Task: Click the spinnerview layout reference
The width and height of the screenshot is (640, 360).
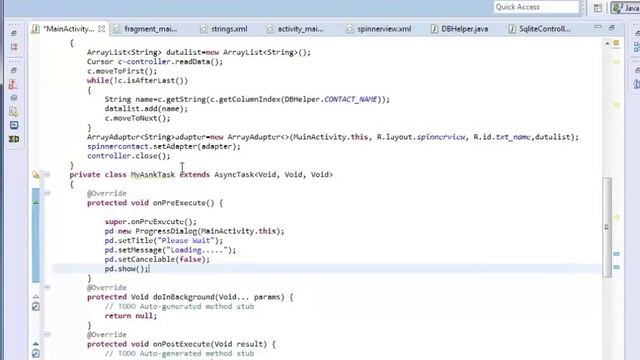Action: [x=440, y=137]
